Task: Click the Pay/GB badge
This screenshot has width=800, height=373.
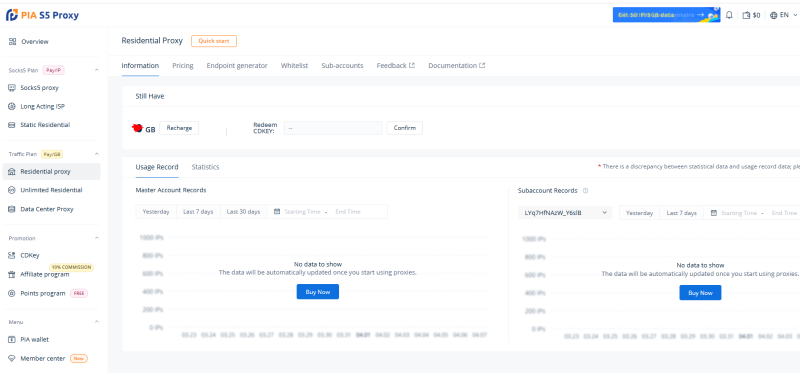Action: click(x=52, y=154)
